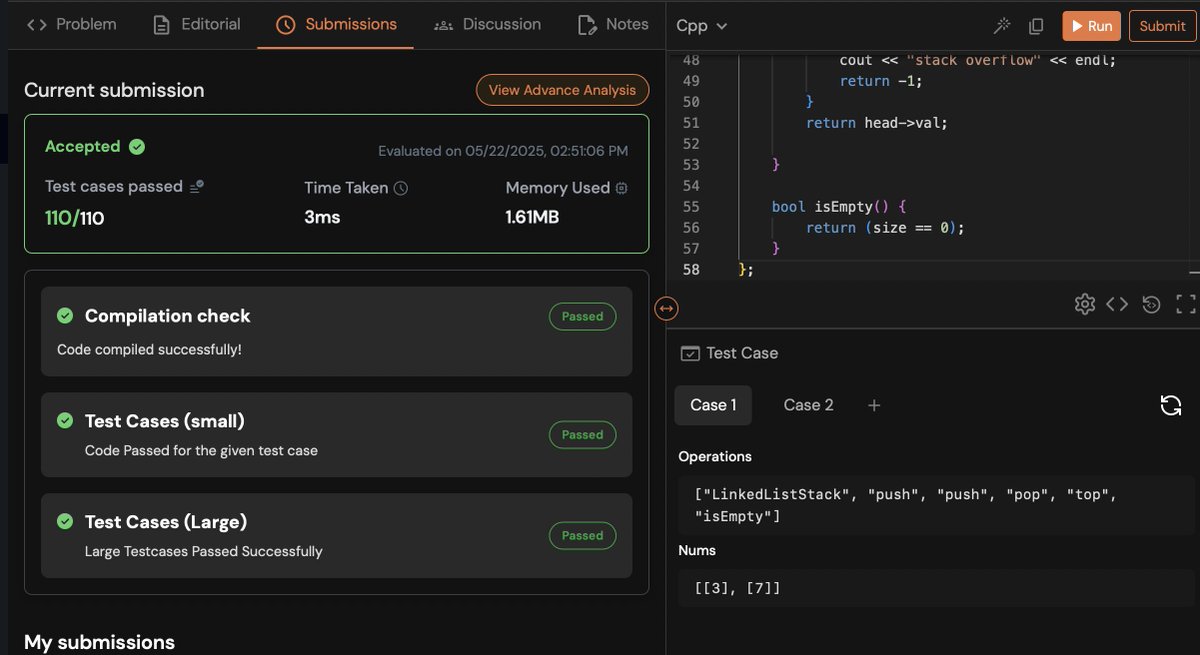Click the Operations input field
The image size is (1200, 655).
(937, 505)
